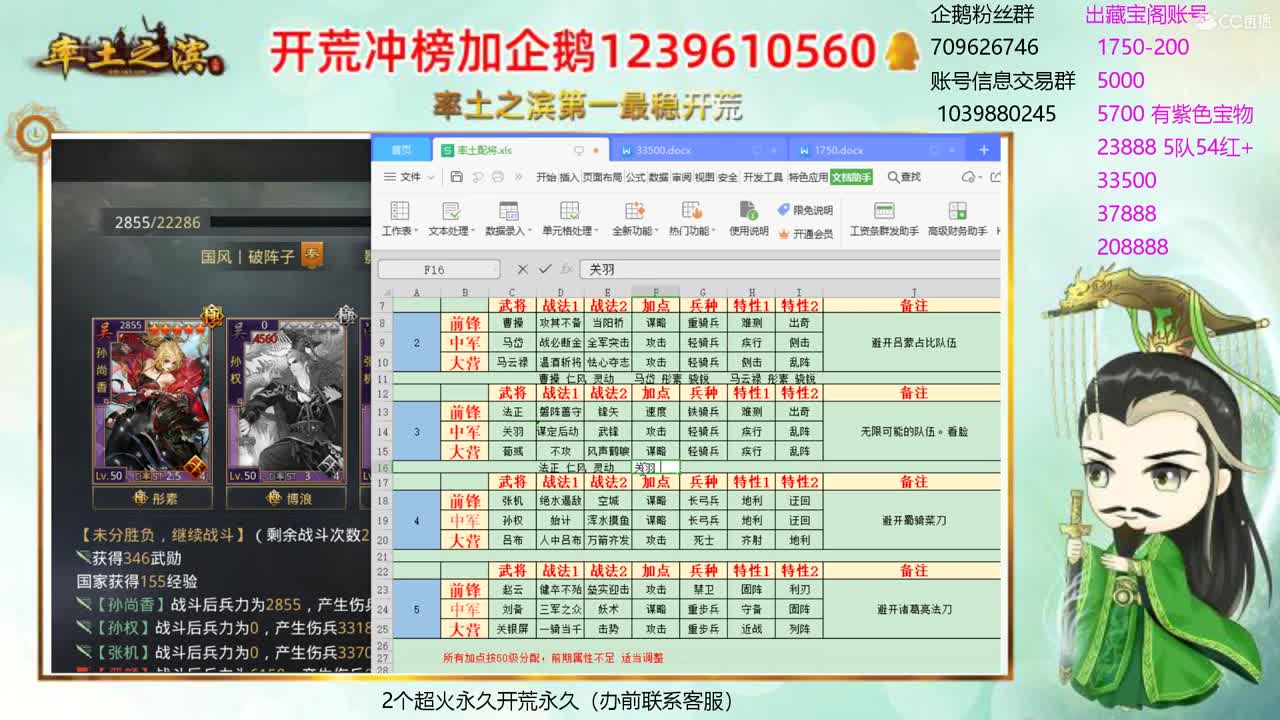Open the 公式 ribbon tab
1280x720 pixels.
636,177
